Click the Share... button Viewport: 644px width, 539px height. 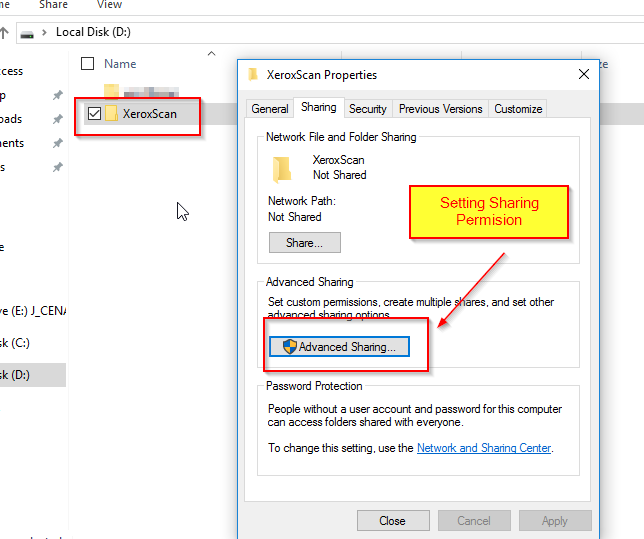(x=304, y=243)
